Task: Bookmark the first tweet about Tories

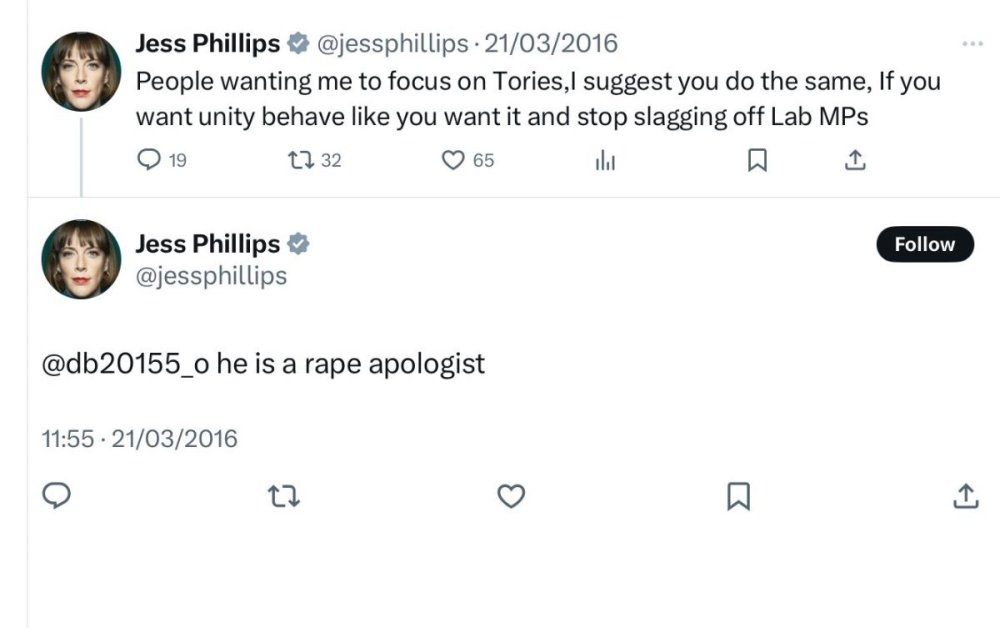Action: click(757, 160)
